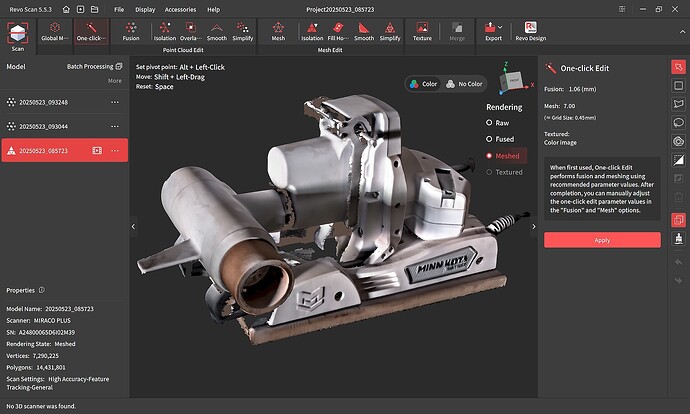Click the Mesh 7.00 value
The image size is (690, 414).
(x=569, y=106)
